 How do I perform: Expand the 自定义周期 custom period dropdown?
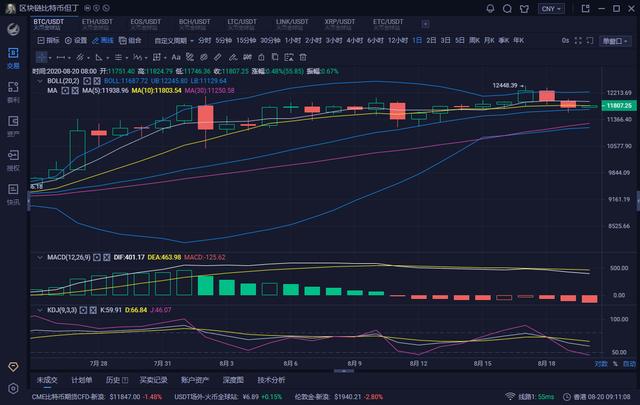coord(174,40)
